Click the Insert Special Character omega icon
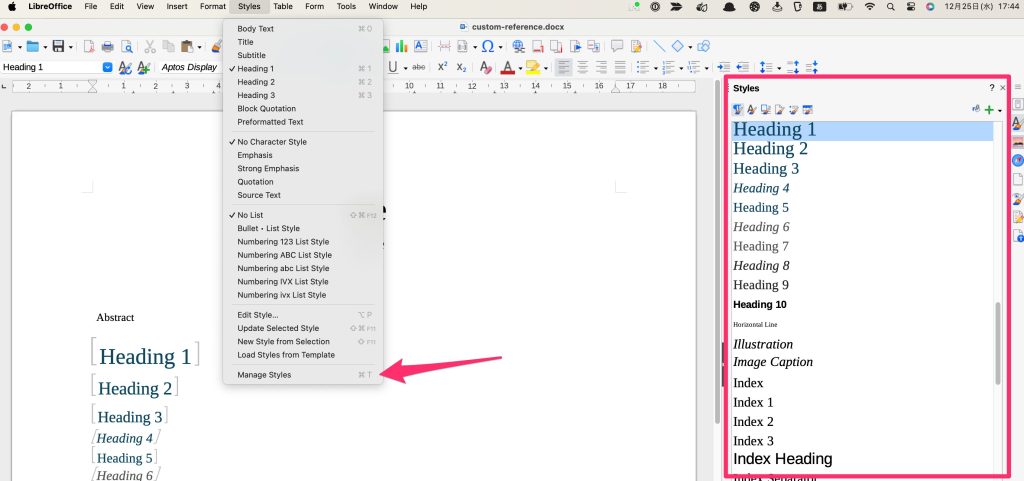The width and height of the screenshot is (1024, 481). click(487, 46)
